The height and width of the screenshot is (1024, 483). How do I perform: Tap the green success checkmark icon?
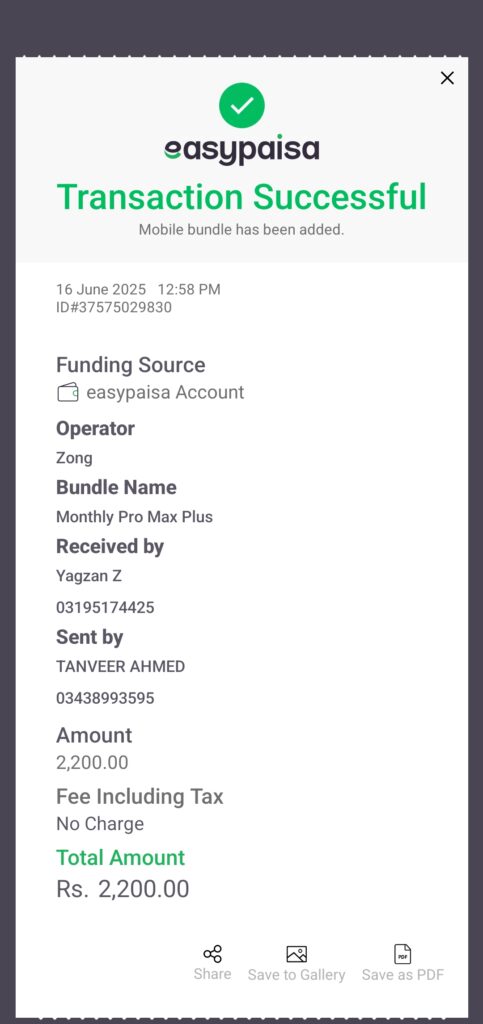(x=242, y=105)
